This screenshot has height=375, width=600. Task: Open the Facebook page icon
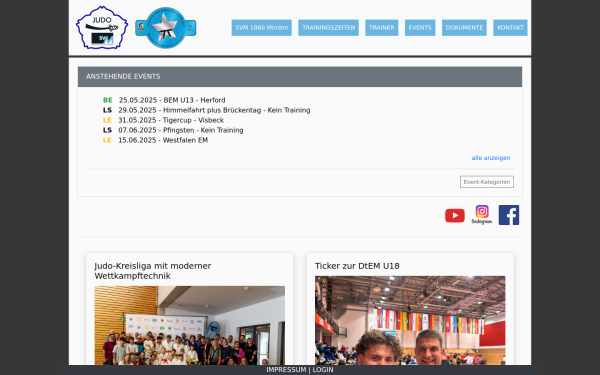pyautogui.click(x=509, y=215)
